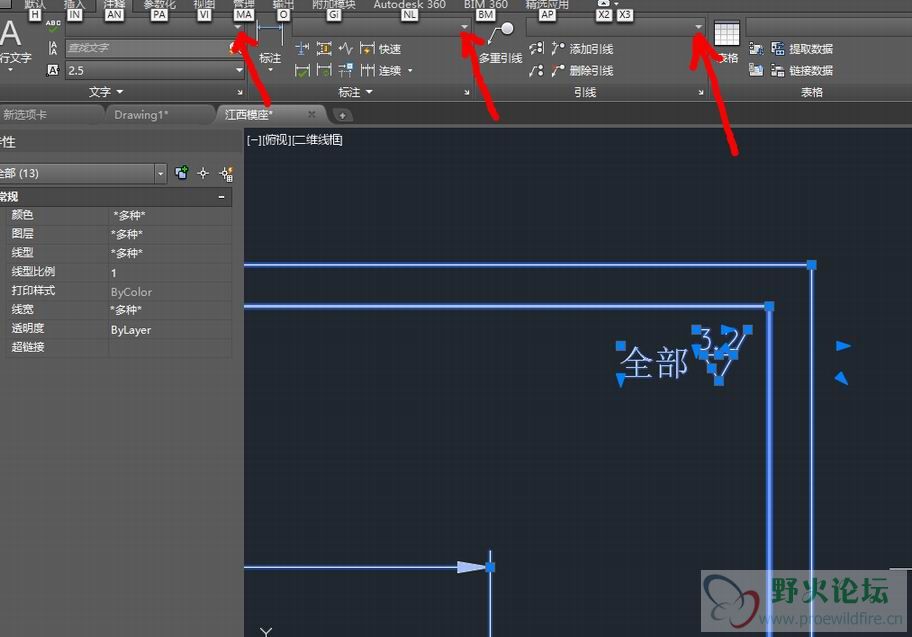Open quick select from properties palette
Viewport: 912px width, 637px height.
(x=226, y=173)
